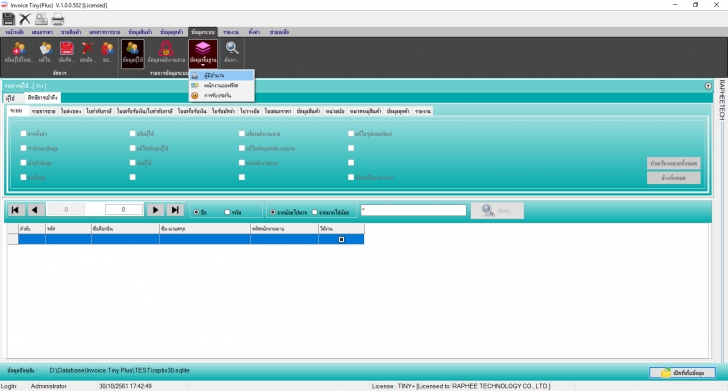Open the first ribbon menu tab on the left
728x391 pixels.
[14, 32]
